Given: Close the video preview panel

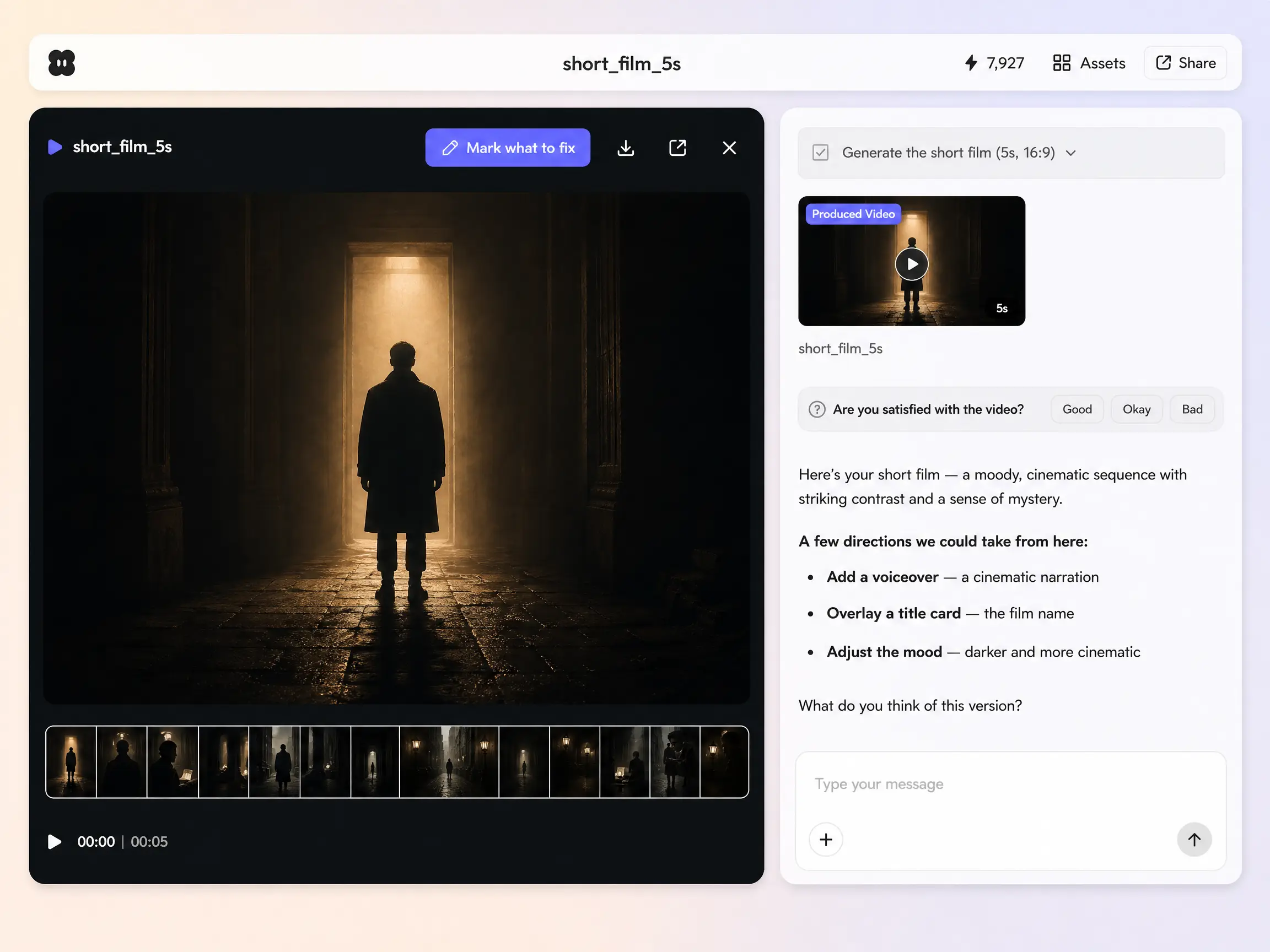Looking at the screenshot, I should coord(729,148).
